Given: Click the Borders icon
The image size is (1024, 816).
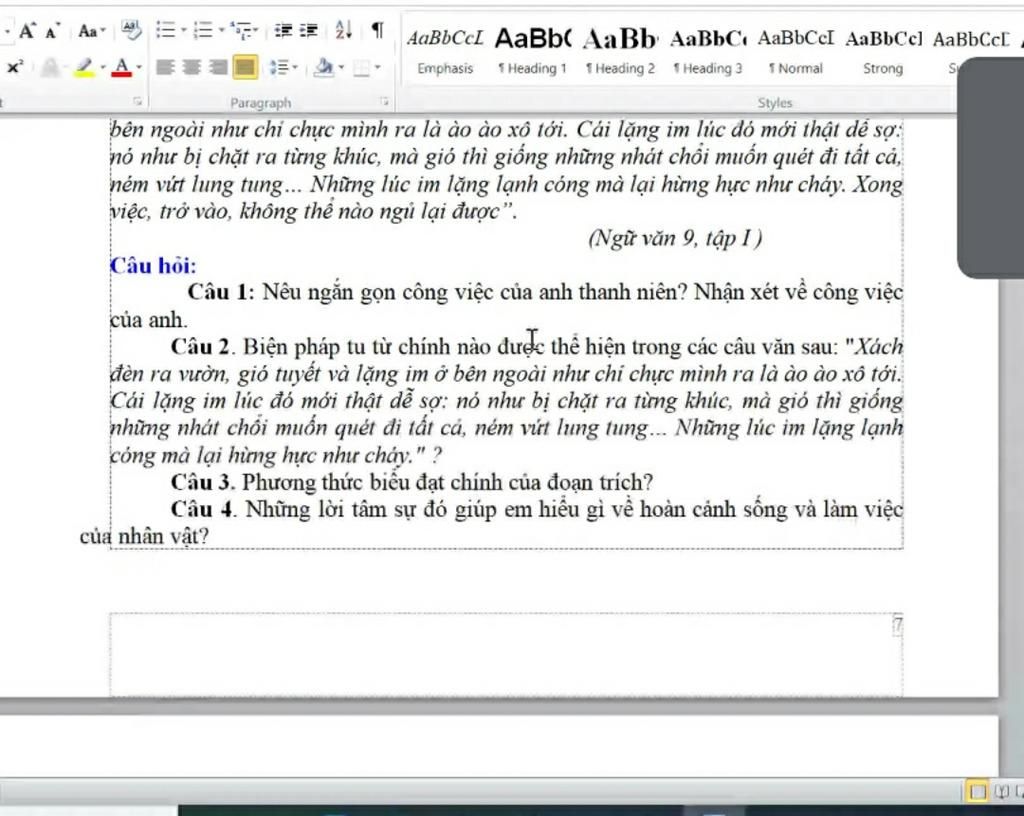Looking at the screenshot, I should [x=361, y=67].
